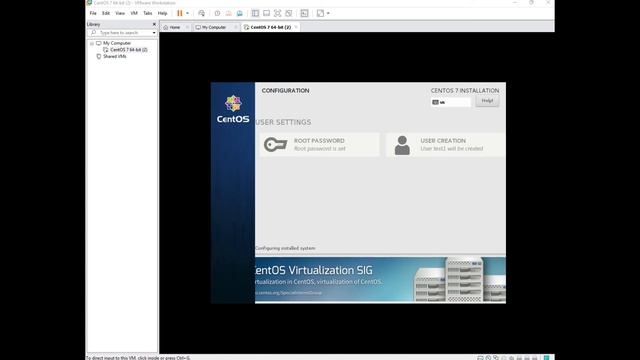Click the "CONFIGURATION" title text
Image resolution: width=640 pixels, height=360 pixels.
tap(285, 91)
